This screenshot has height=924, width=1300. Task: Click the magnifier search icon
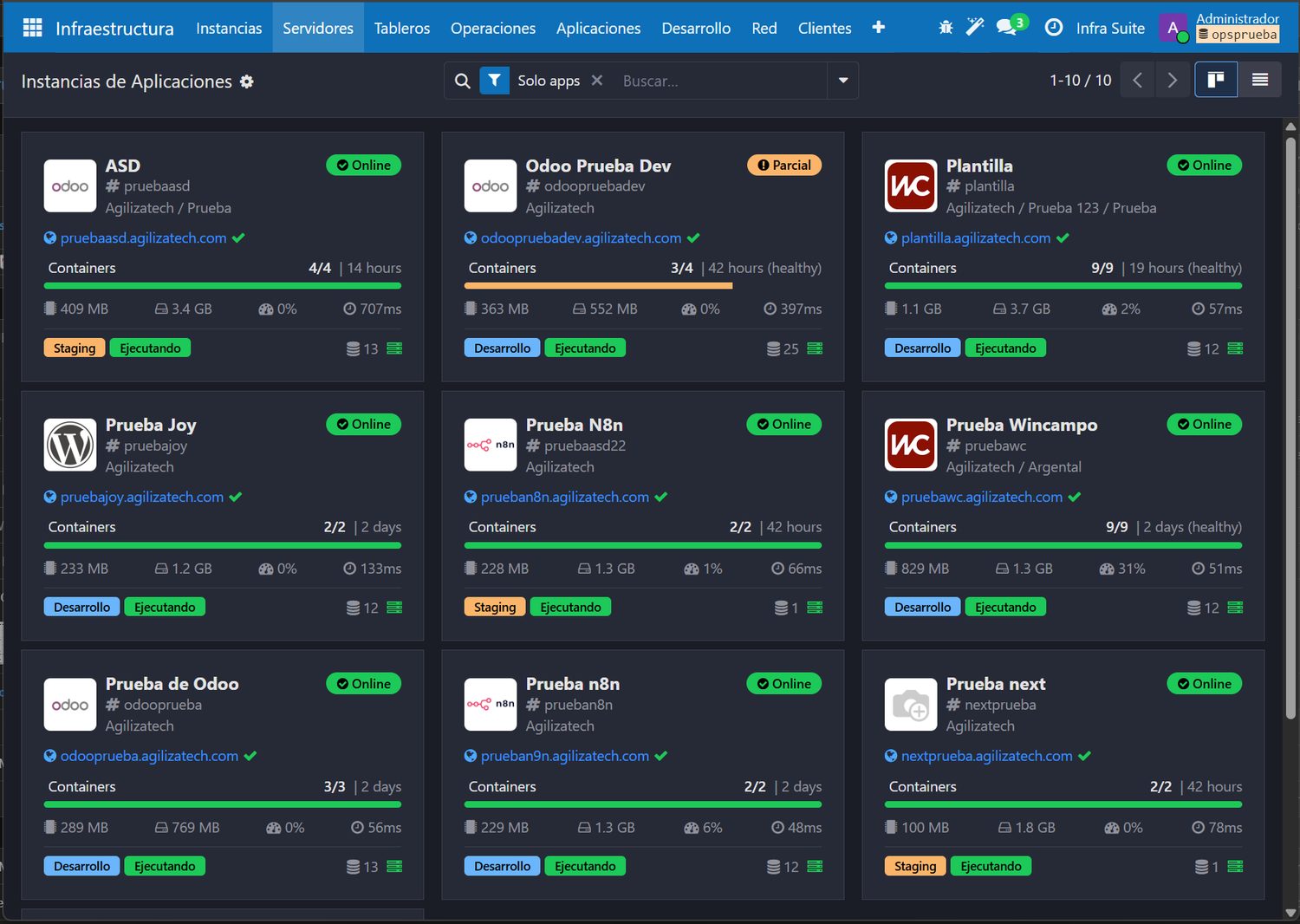(463, 81)
